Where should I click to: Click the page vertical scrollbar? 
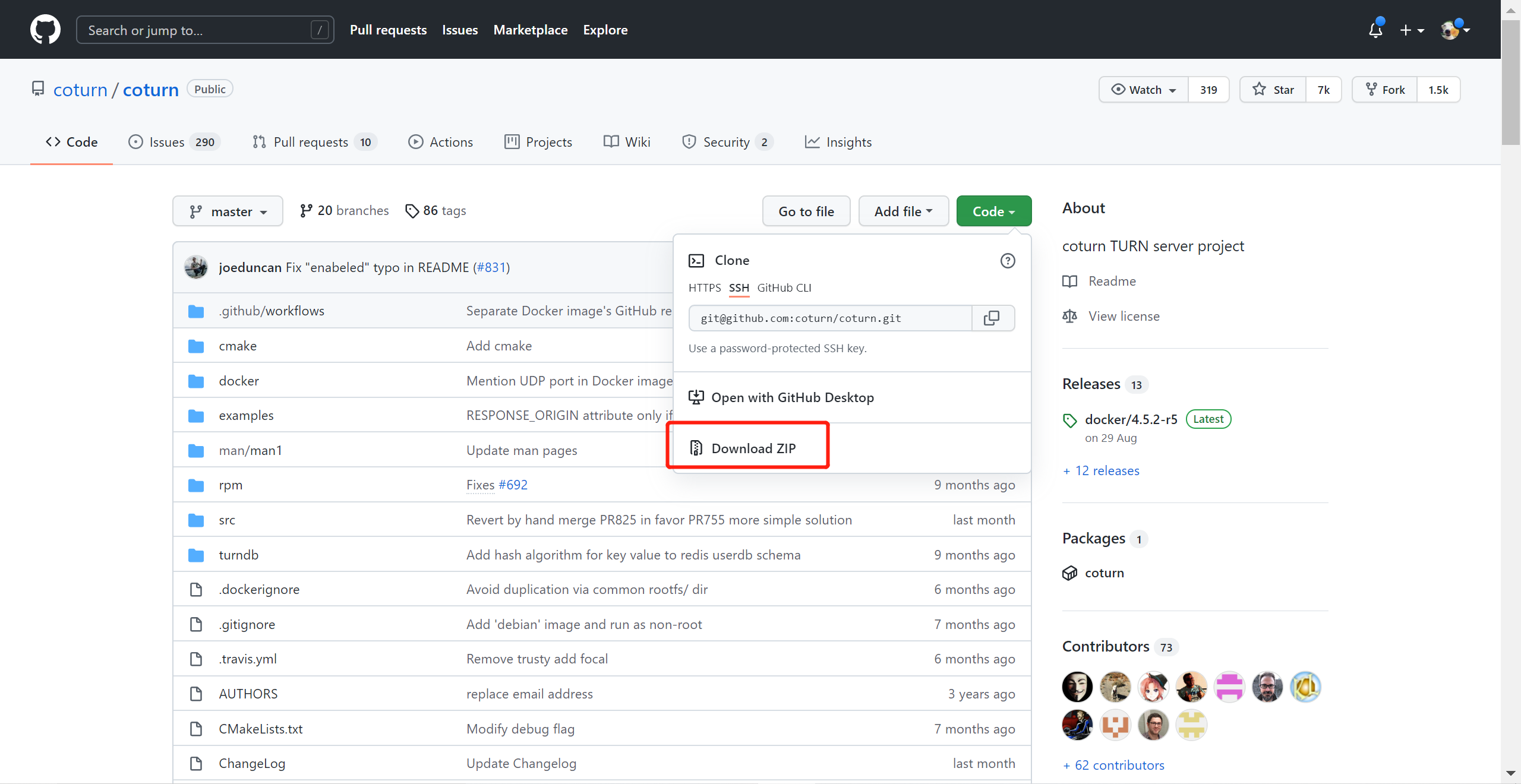pos(1510,83)
